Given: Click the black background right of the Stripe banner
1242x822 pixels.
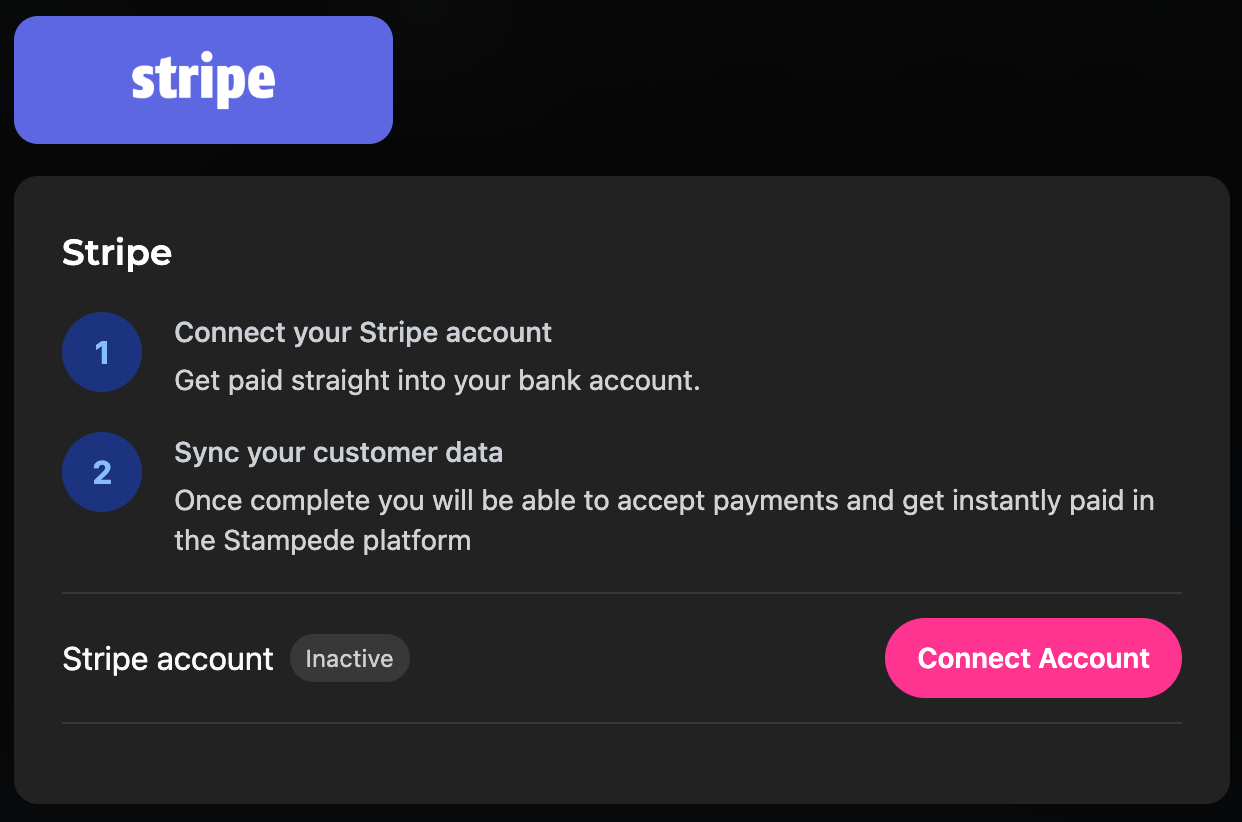Looking at the screenshot, I should click(800, 80).
